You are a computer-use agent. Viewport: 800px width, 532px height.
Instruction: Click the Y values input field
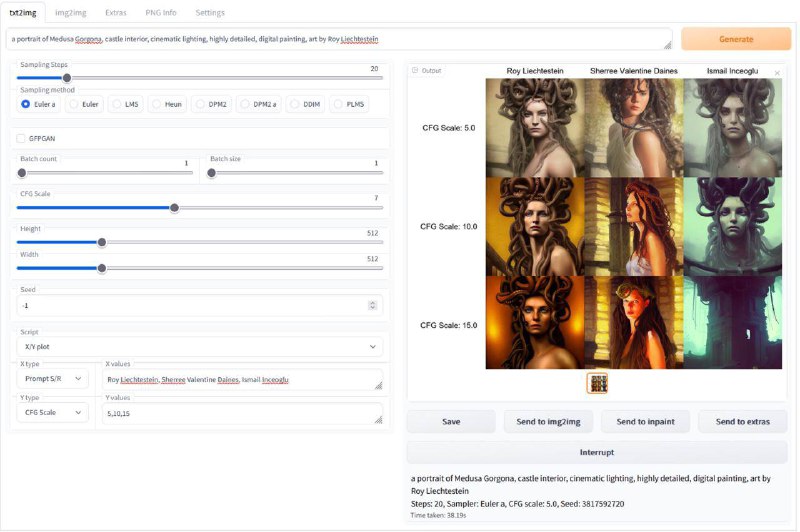pos(242,413)
